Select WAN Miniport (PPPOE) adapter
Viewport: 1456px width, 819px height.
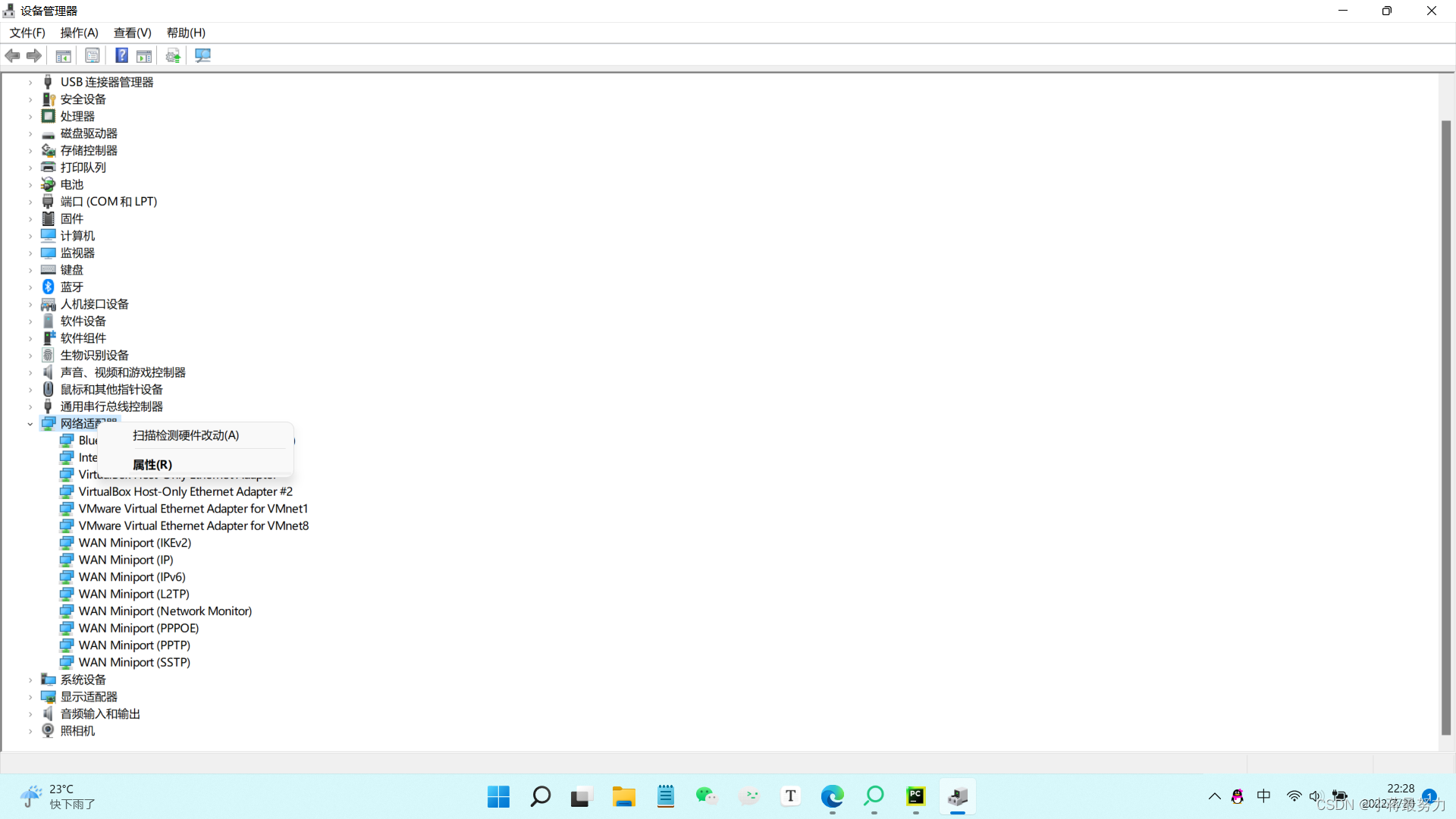(x=139, y=628)
